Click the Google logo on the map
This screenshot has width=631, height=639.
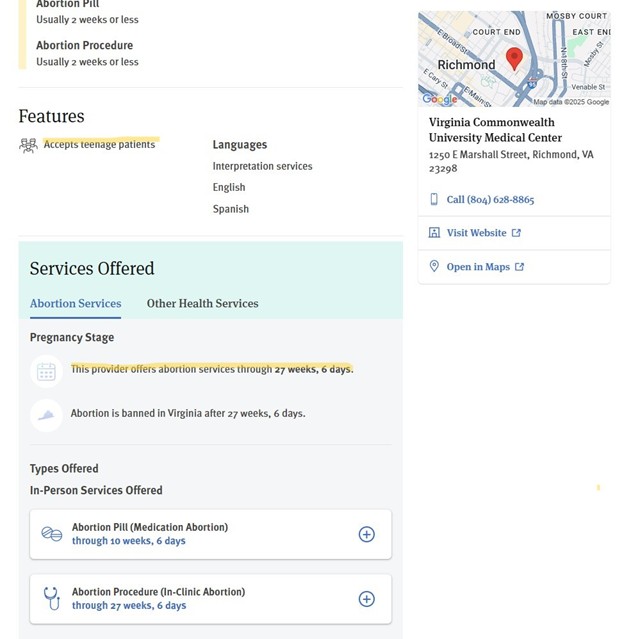point(440,99)
